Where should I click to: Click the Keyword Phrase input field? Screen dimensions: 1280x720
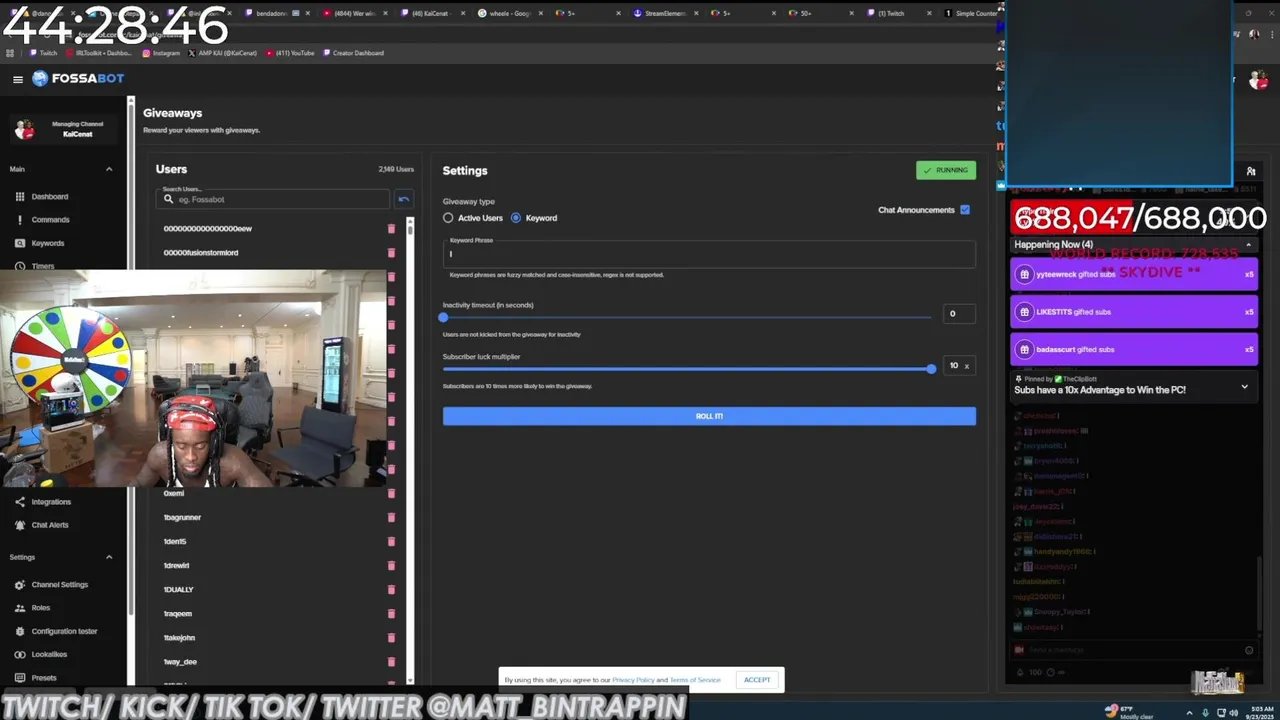click(709, 253)
